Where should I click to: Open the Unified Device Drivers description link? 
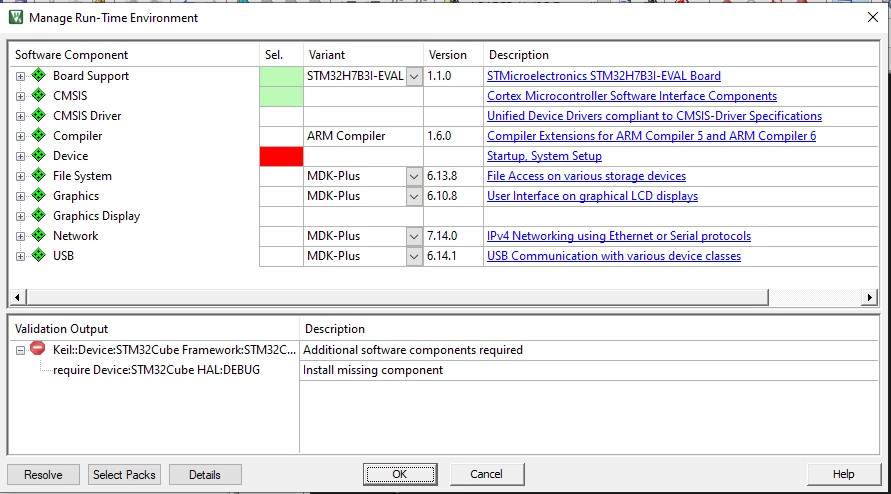click(x=654, y=115)
